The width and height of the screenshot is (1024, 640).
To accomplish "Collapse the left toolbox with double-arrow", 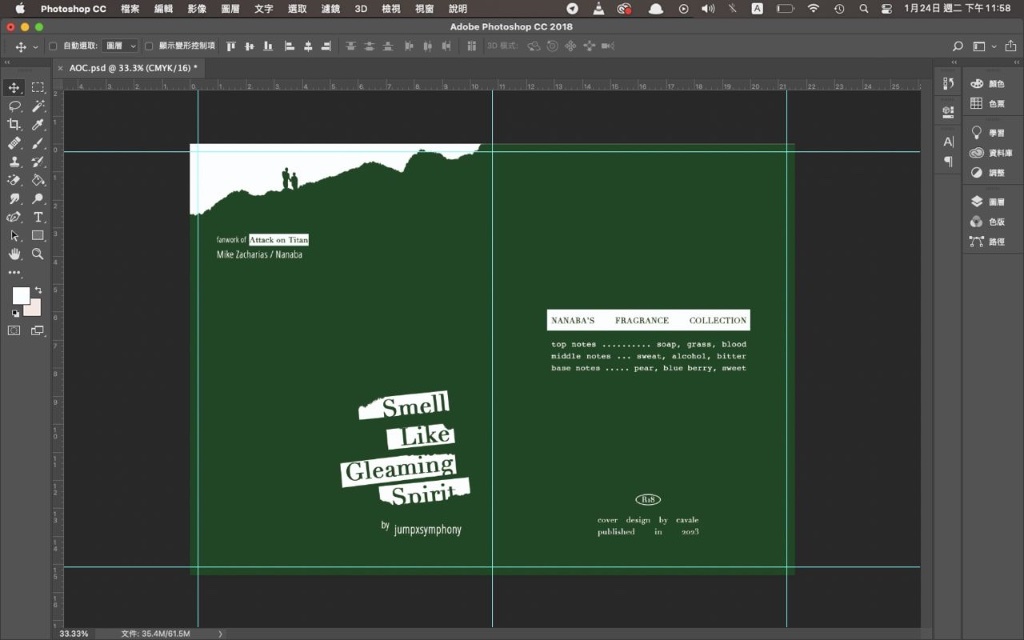I will click(x=7, y=63).
